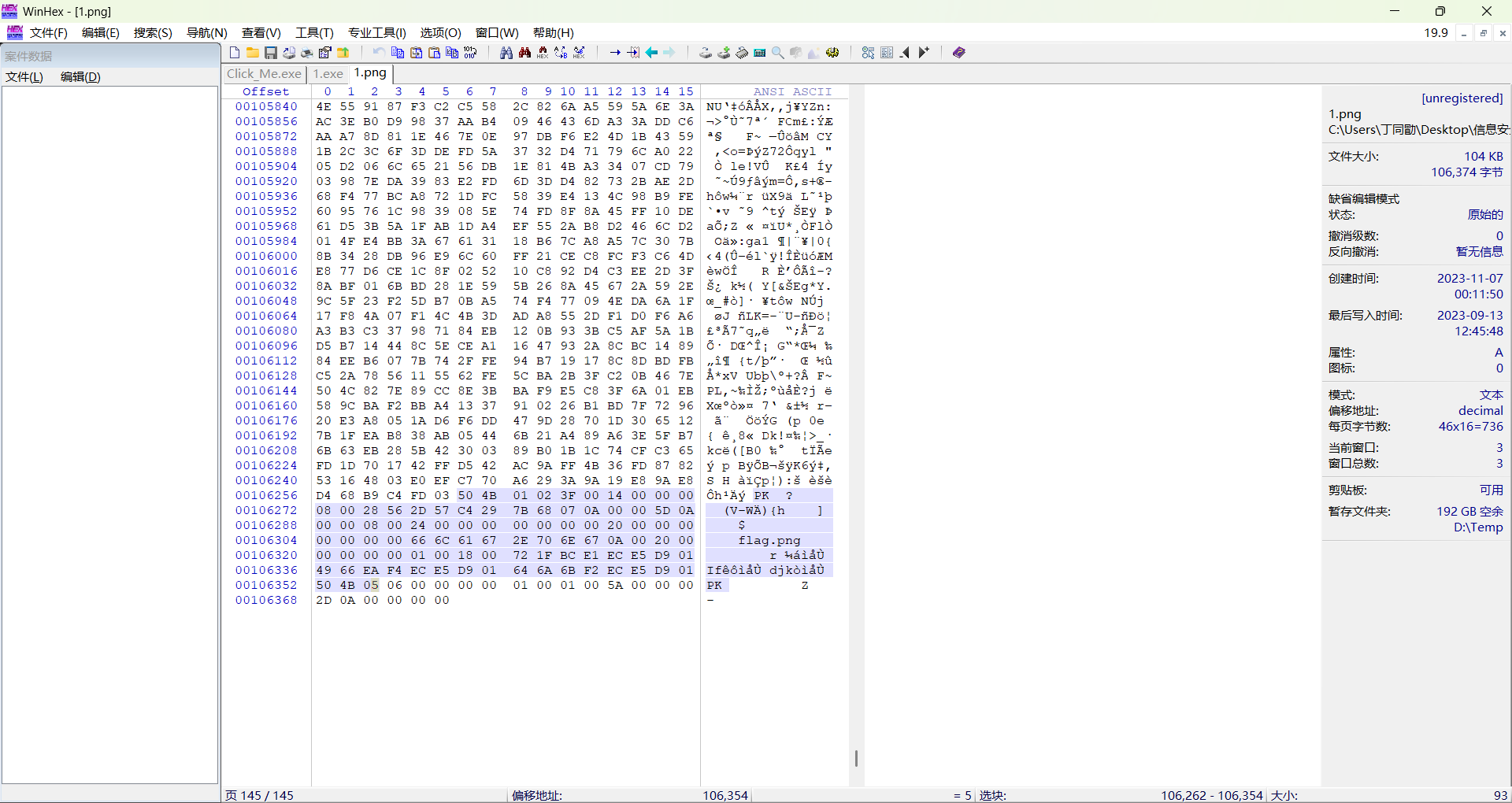Click the Open file folder icon
This screenshot has width=1512, height=803.
point(253,53)
